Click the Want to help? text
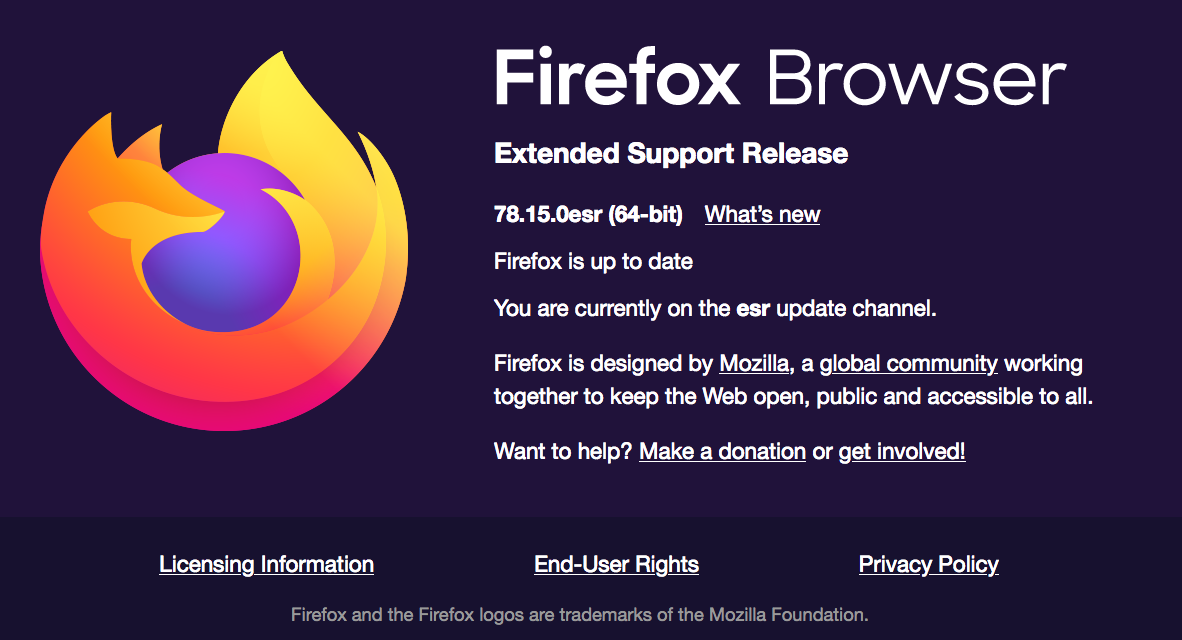The height and width of the screenshot is (640, 1182). pyautogui.click(x=563, y=452)
